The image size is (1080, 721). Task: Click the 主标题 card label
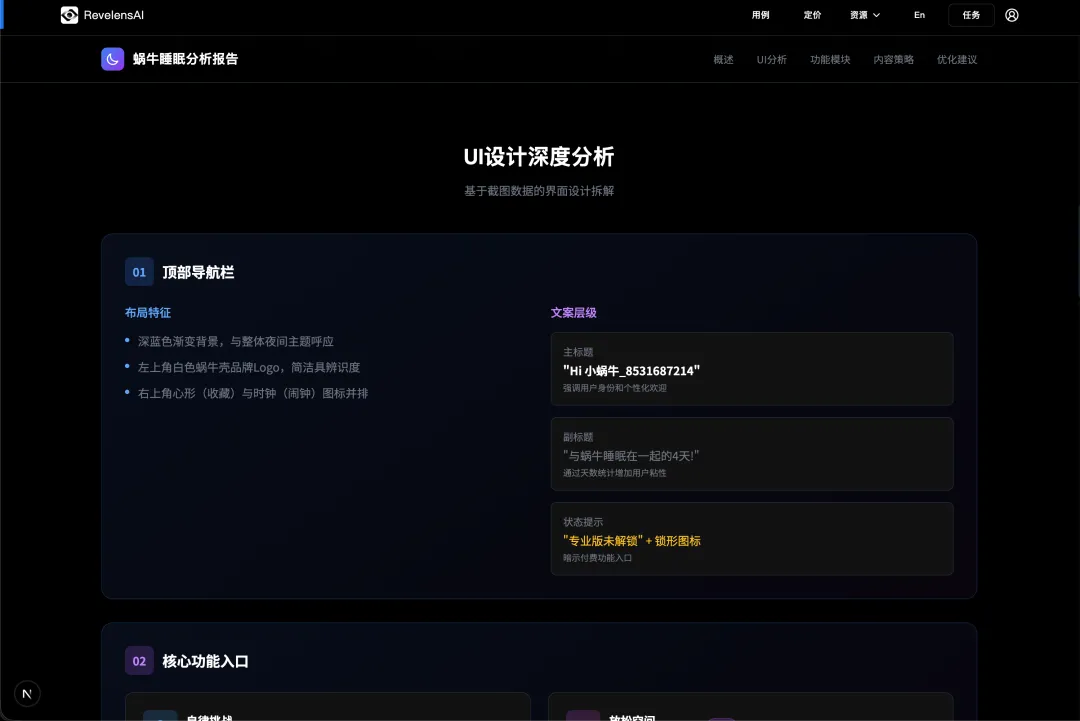[x=578, y=352]
